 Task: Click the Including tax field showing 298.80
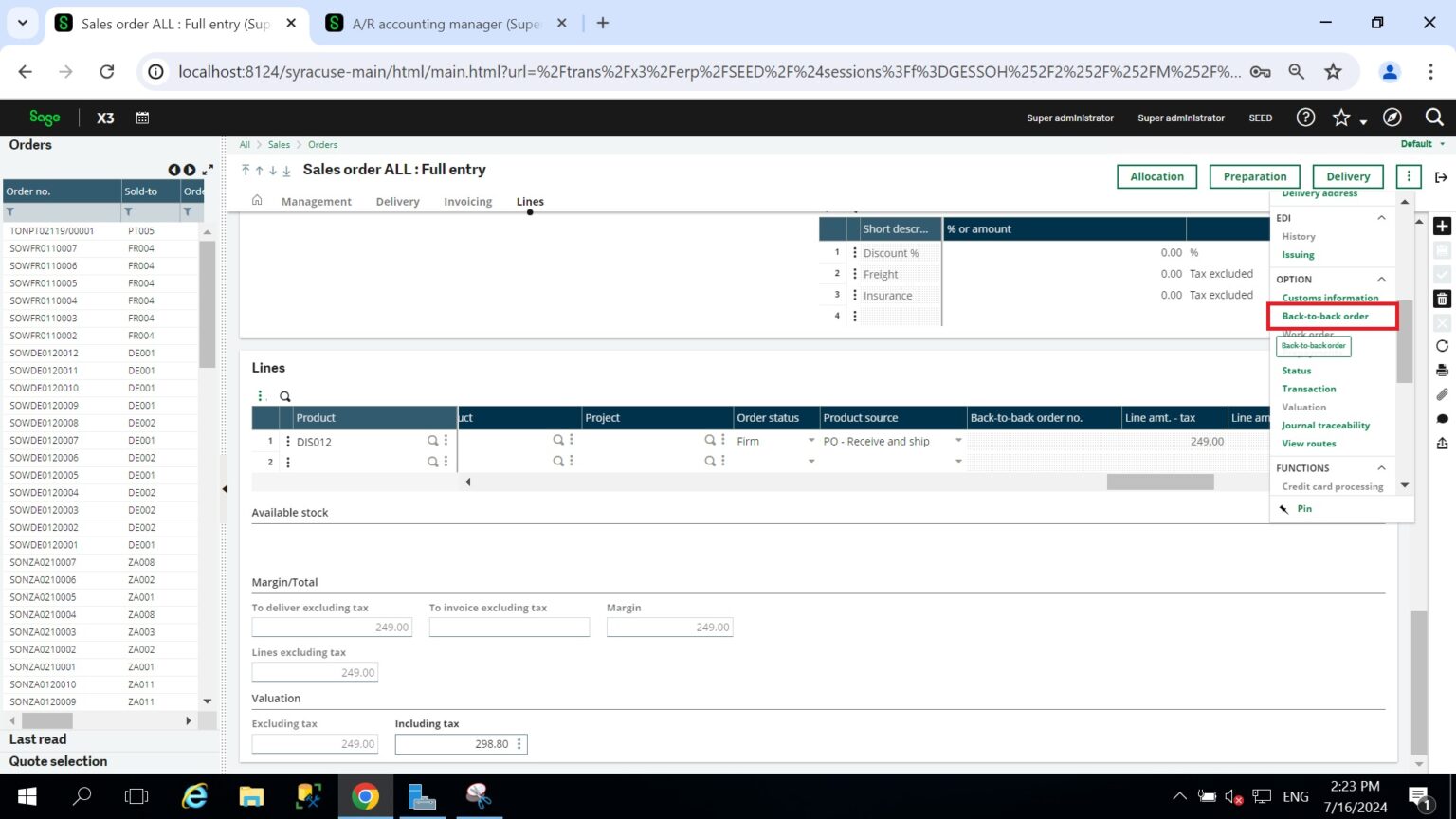(x=461, y=744)
